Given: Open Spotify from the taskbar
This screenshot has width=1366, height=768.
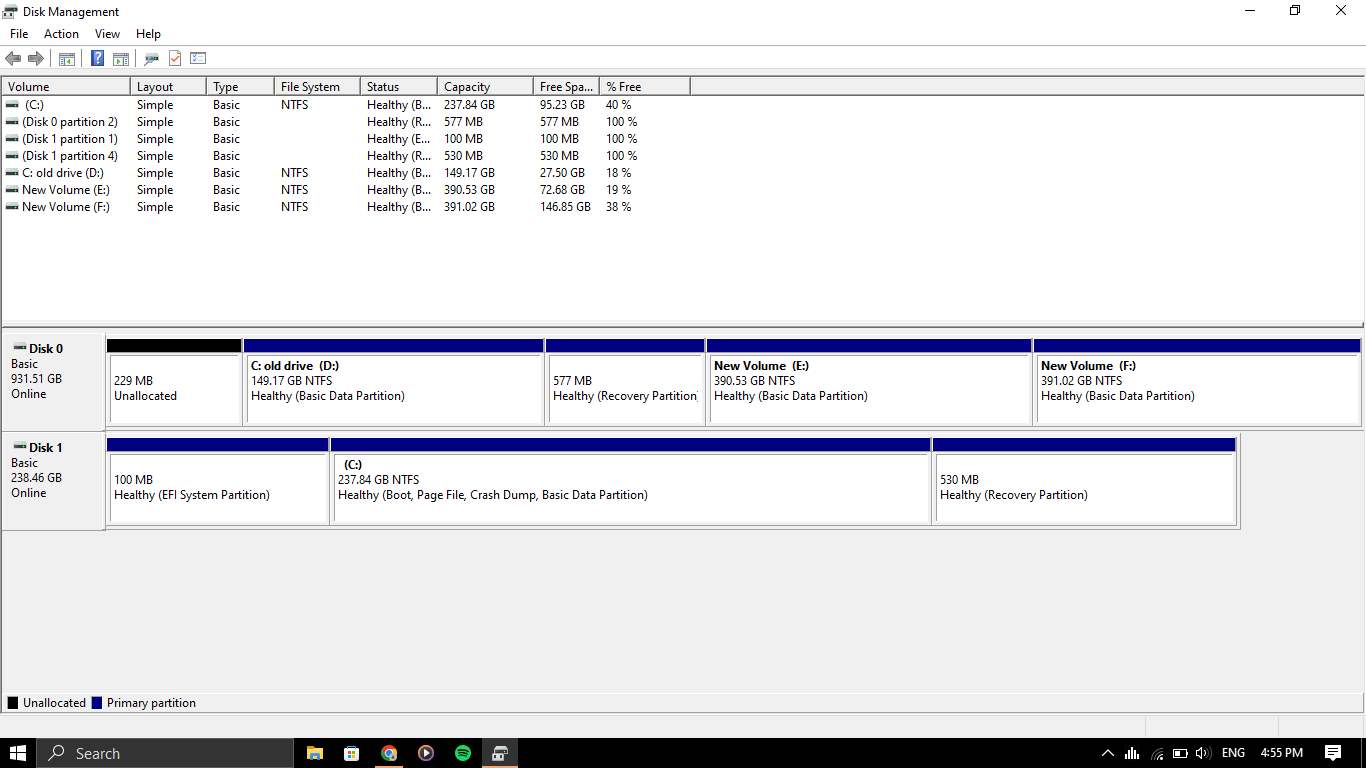Looking at the screenshot, I should pyautogui.click(x=463, y=753).
